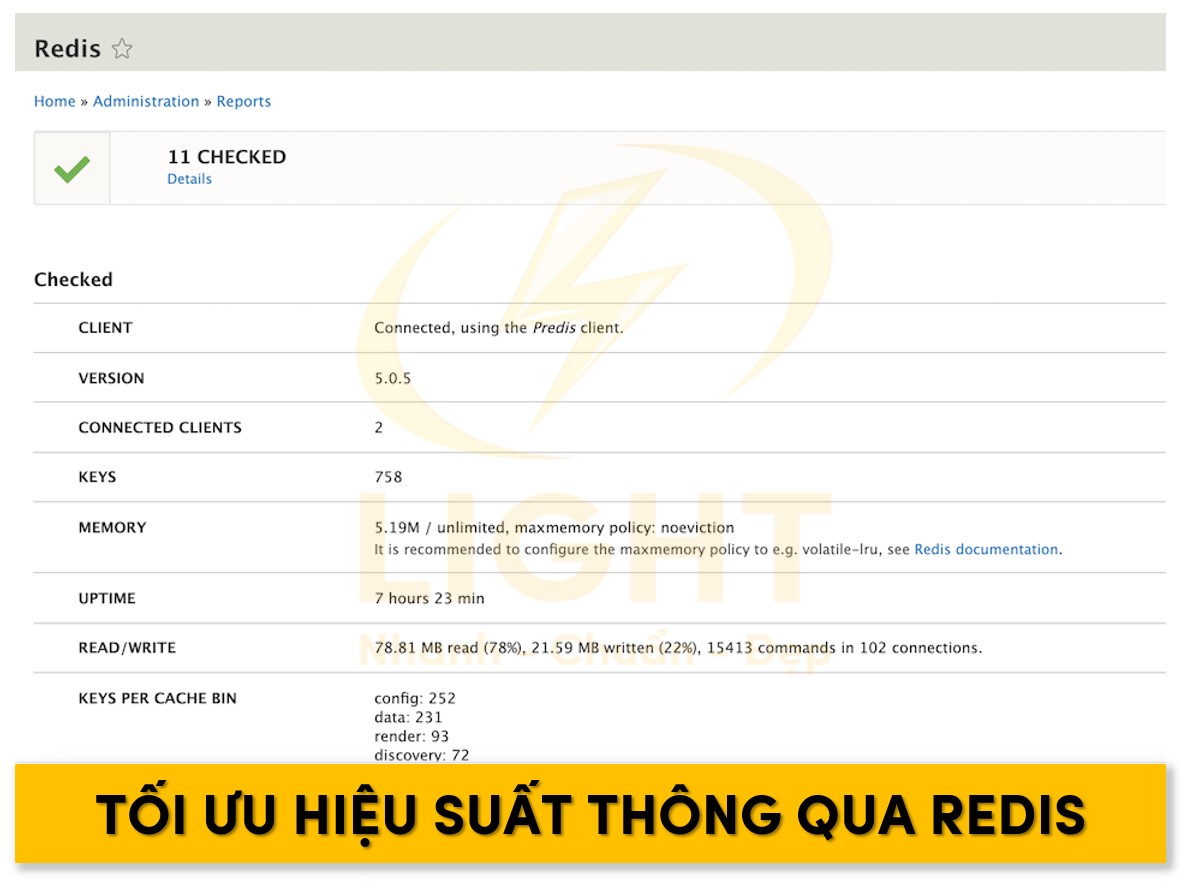Select the CONNECTED CLIENTS row label
The width and height of the screenshot is (1182, 885).
(160, 427)
